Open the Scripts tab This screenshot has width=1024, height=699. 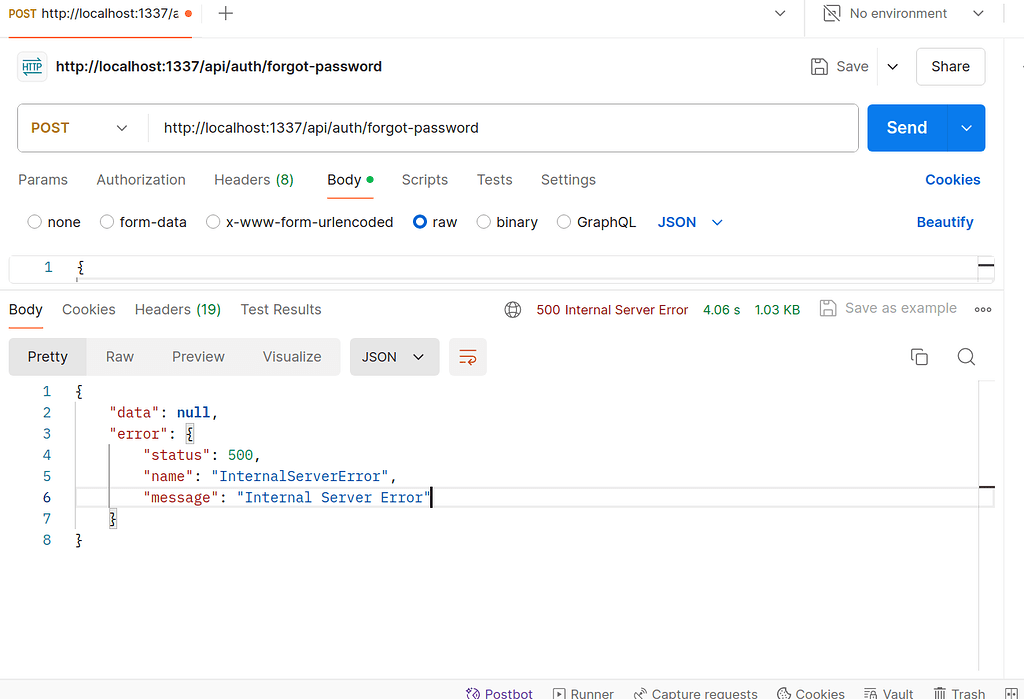[424, 180]
